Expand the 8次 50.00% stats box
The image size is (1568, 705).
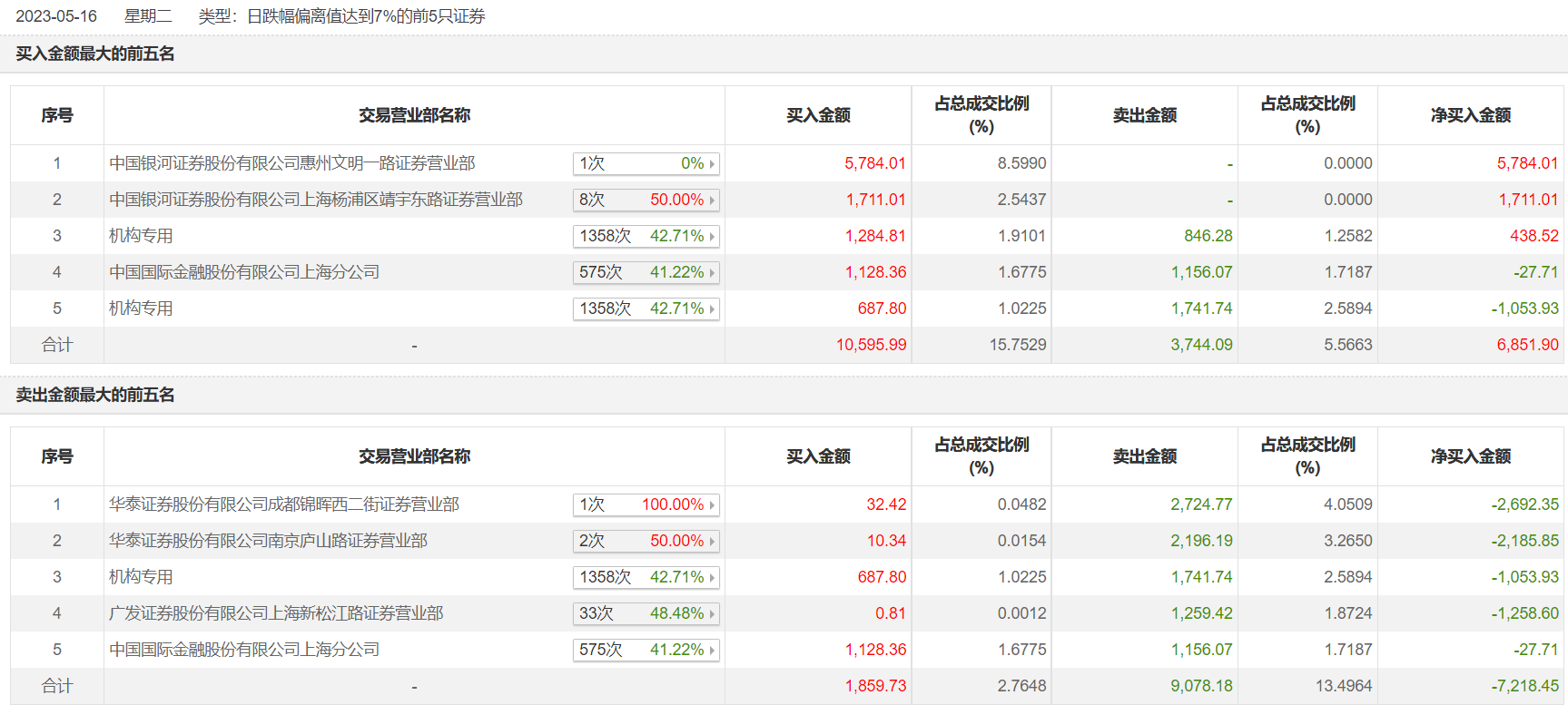[x=646, y=200]
